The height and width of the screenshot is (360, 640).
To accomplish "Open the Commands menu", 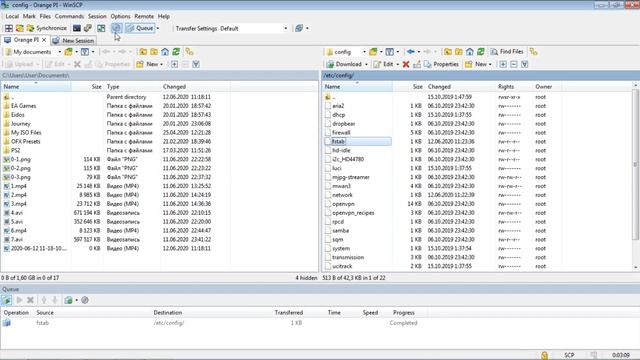I will tap(69, 16).
